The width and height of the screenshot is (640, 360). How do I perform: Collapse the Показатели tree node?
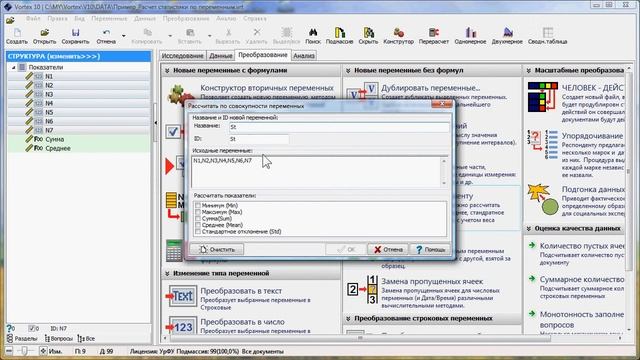pos(13,67)
